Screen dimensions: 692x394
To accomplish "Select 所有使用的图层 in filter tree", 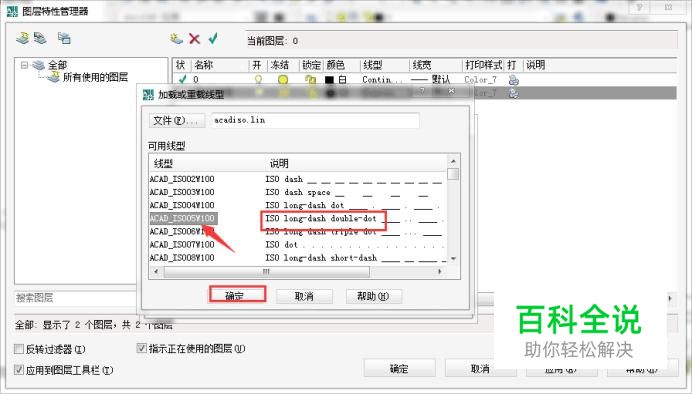I will 95,77.
